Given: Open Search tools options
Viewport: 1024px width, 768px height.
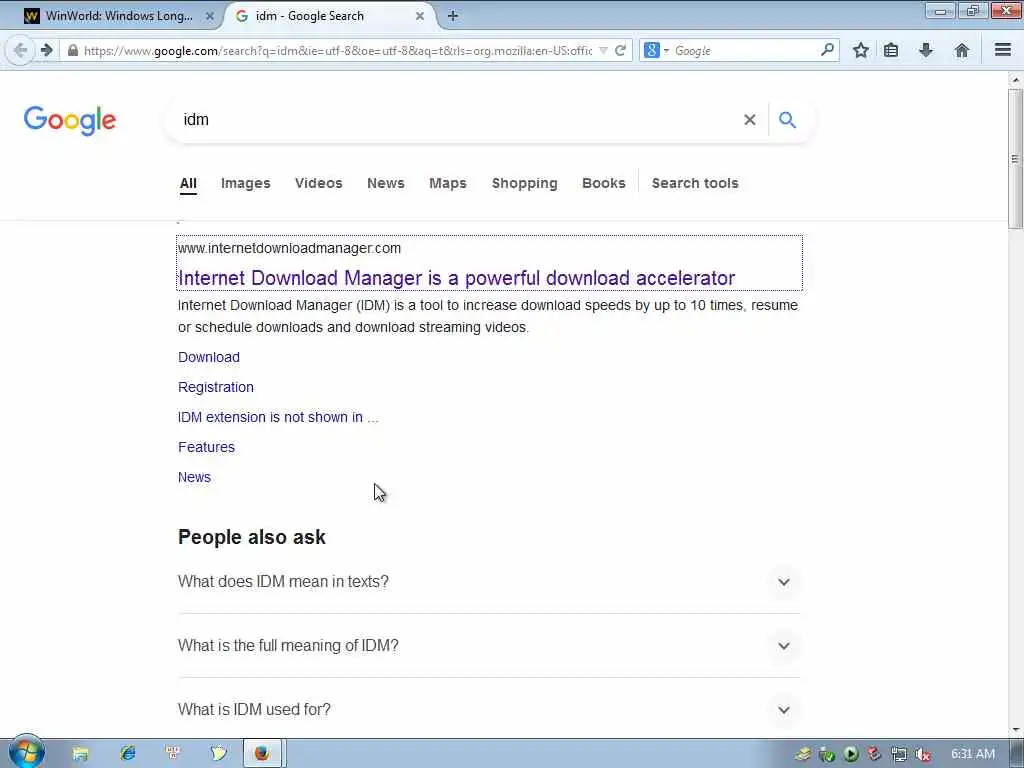Looking at the screenshot, I should pos(695,184).
